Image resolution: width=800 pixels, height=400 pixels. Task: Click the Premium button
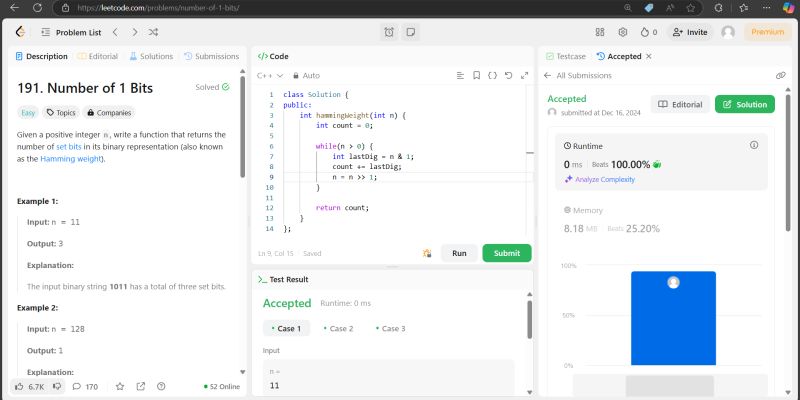coord(767,32)
